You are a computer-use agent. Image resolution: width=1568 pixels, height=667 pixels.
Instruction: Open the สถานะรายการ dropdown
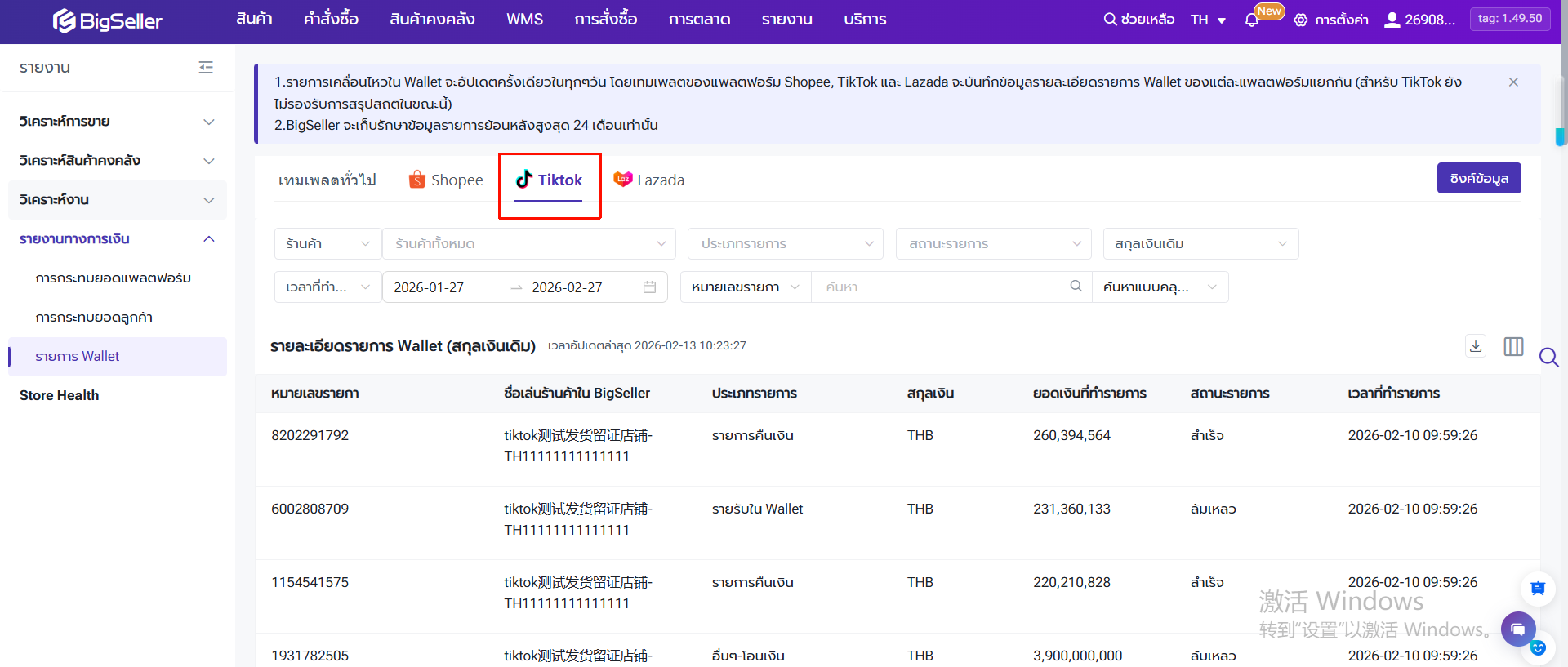pos(994,244)
